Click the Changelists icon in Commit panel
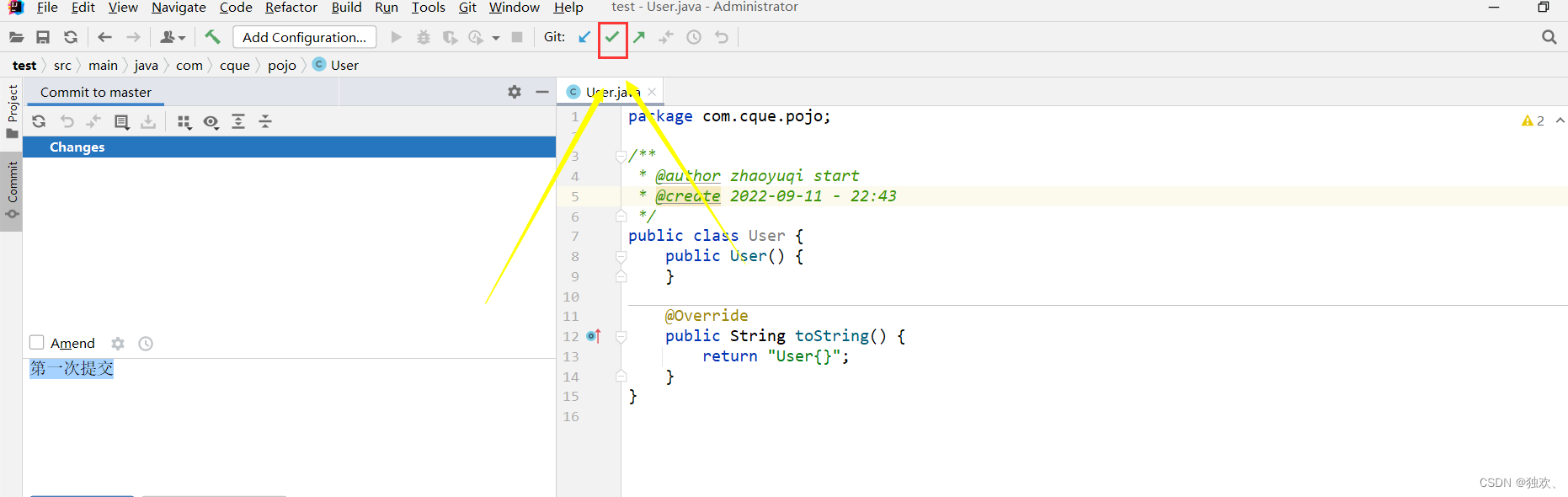 [x=122, y=122]
